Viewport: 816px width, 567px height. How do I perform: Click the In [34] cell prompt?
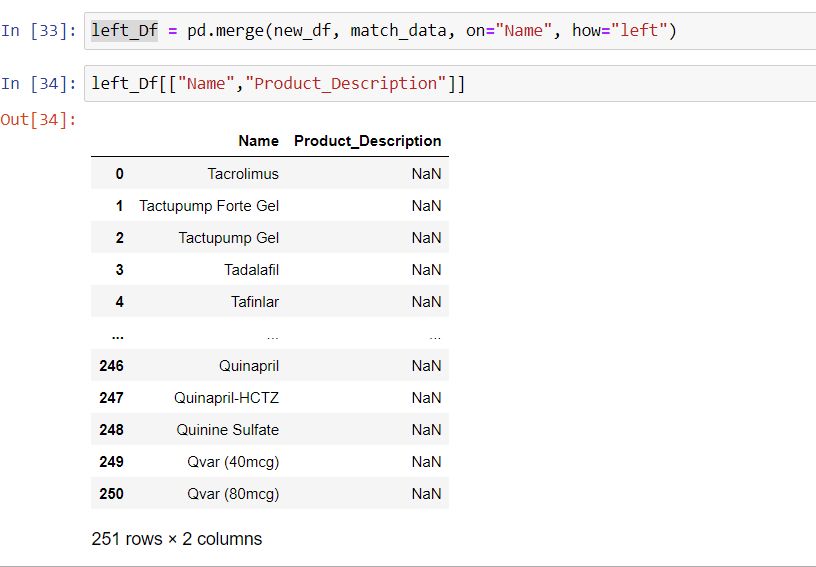[38, 83]
